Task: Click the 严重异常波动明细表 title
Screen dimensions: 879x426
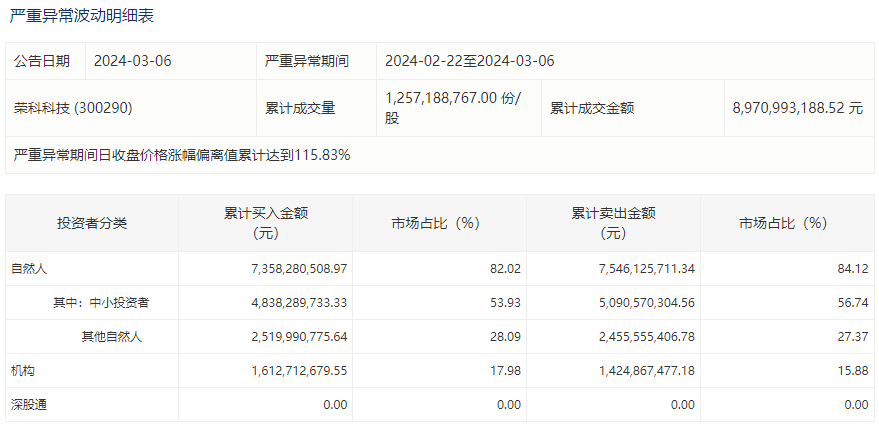Action: (82, 16)
